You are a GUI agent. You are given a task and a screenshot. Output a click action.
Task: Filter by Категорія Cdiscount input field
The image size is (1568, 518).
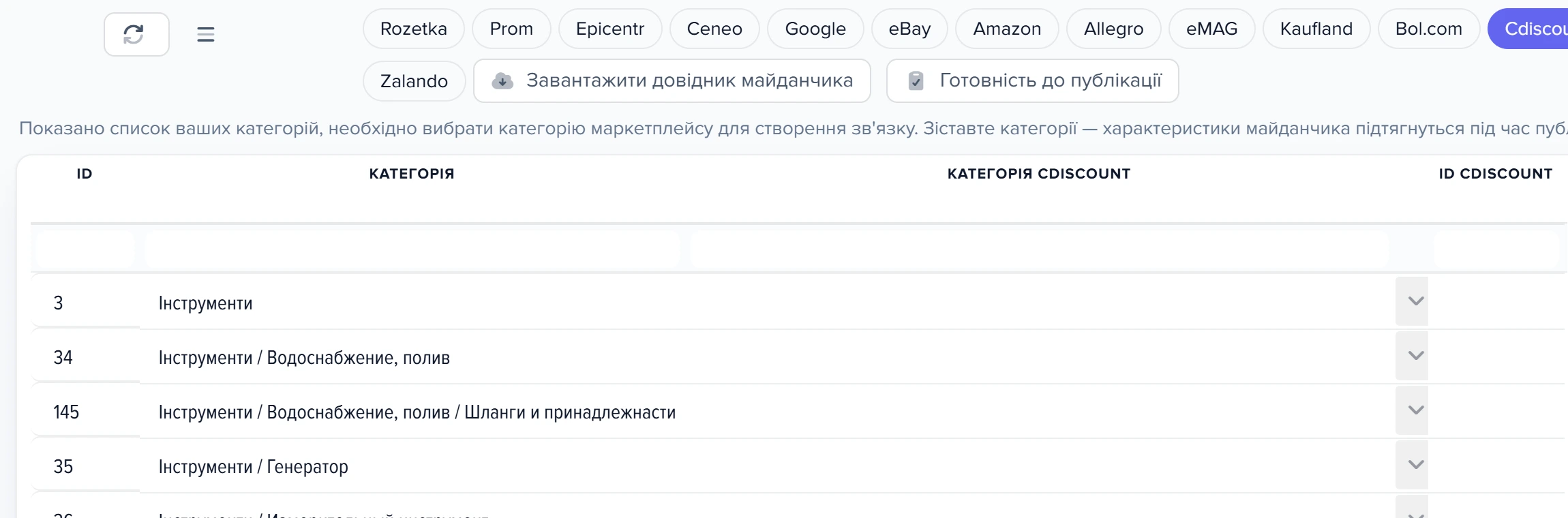1040,249
